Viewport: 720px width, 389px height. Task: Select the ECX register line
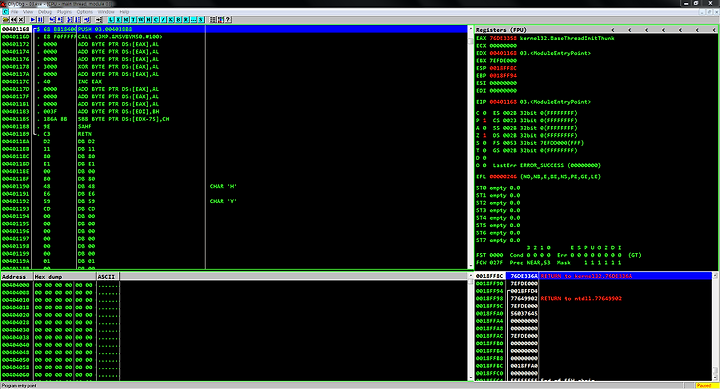click(x=496, y=45)
